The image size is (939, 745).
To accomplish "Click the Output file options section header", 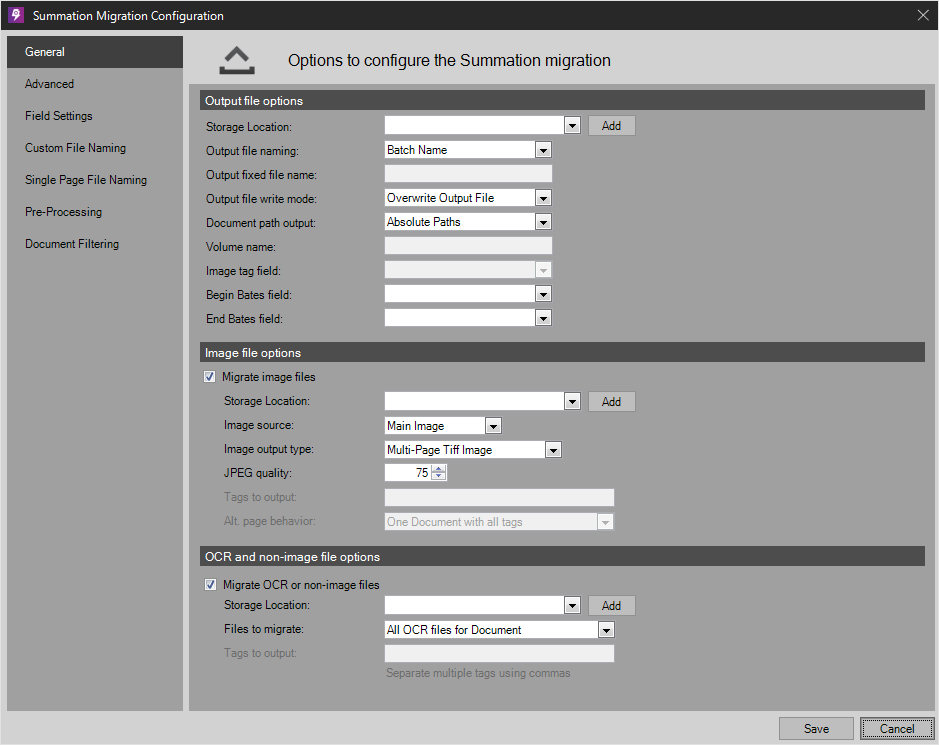I will 562,101.
